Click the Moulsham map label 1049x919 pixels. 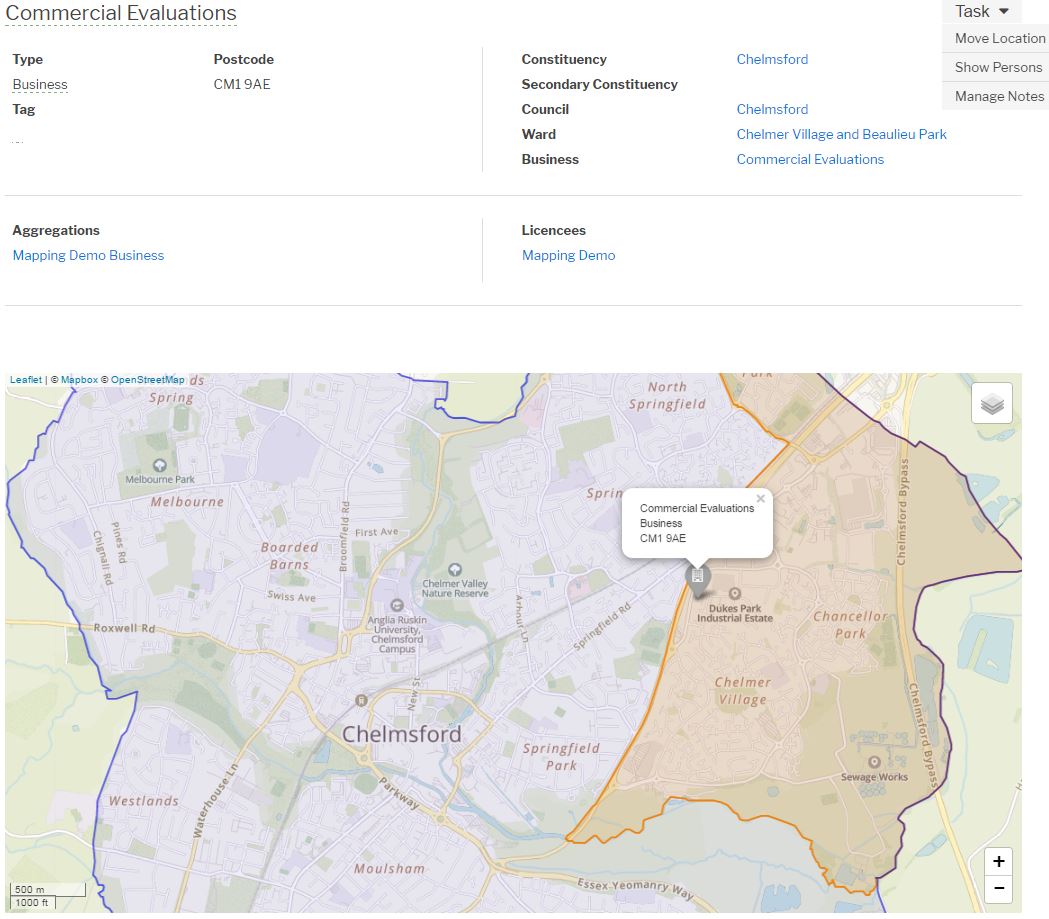389,868
